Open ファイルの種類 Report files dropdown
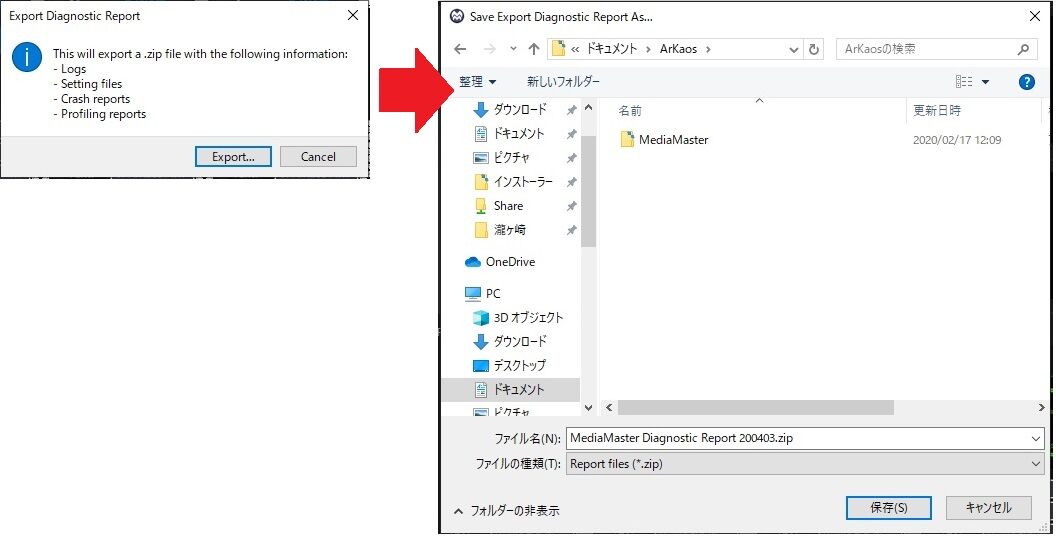This screenshot has height=539, width=1056. coord(805,464)
